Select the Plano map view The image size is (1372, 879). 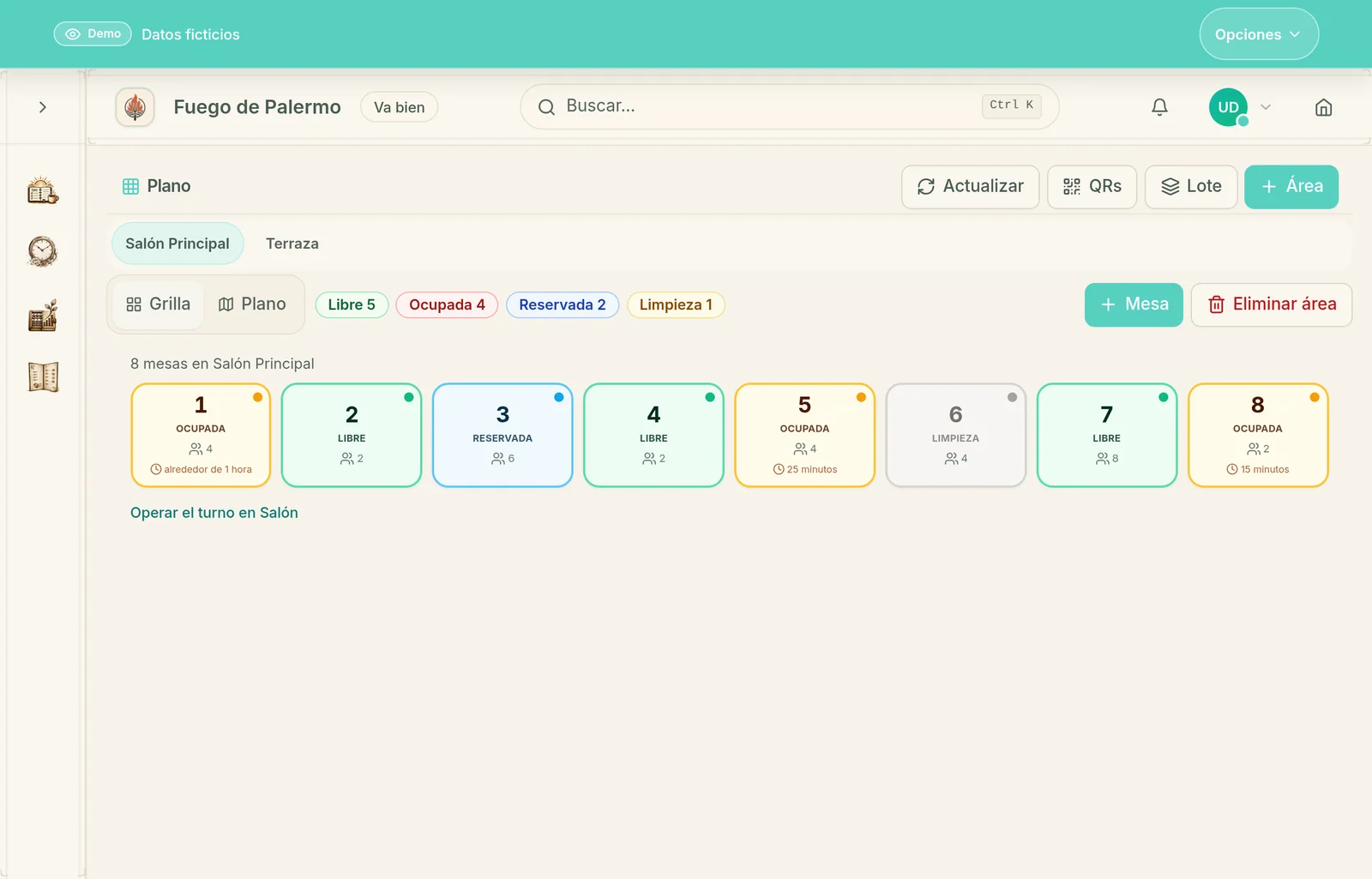coord(252,304)
